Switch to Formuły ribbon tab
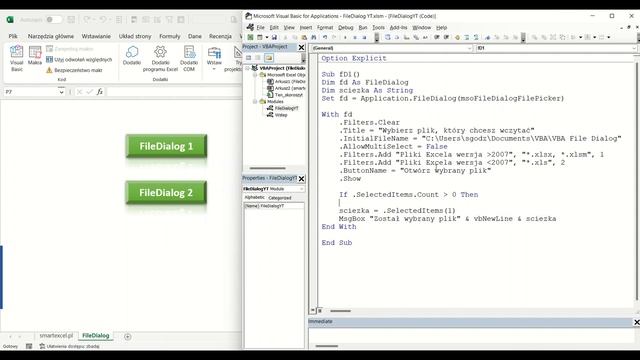Viewport: 640px width, 360px height. click(x=170, y=36)
